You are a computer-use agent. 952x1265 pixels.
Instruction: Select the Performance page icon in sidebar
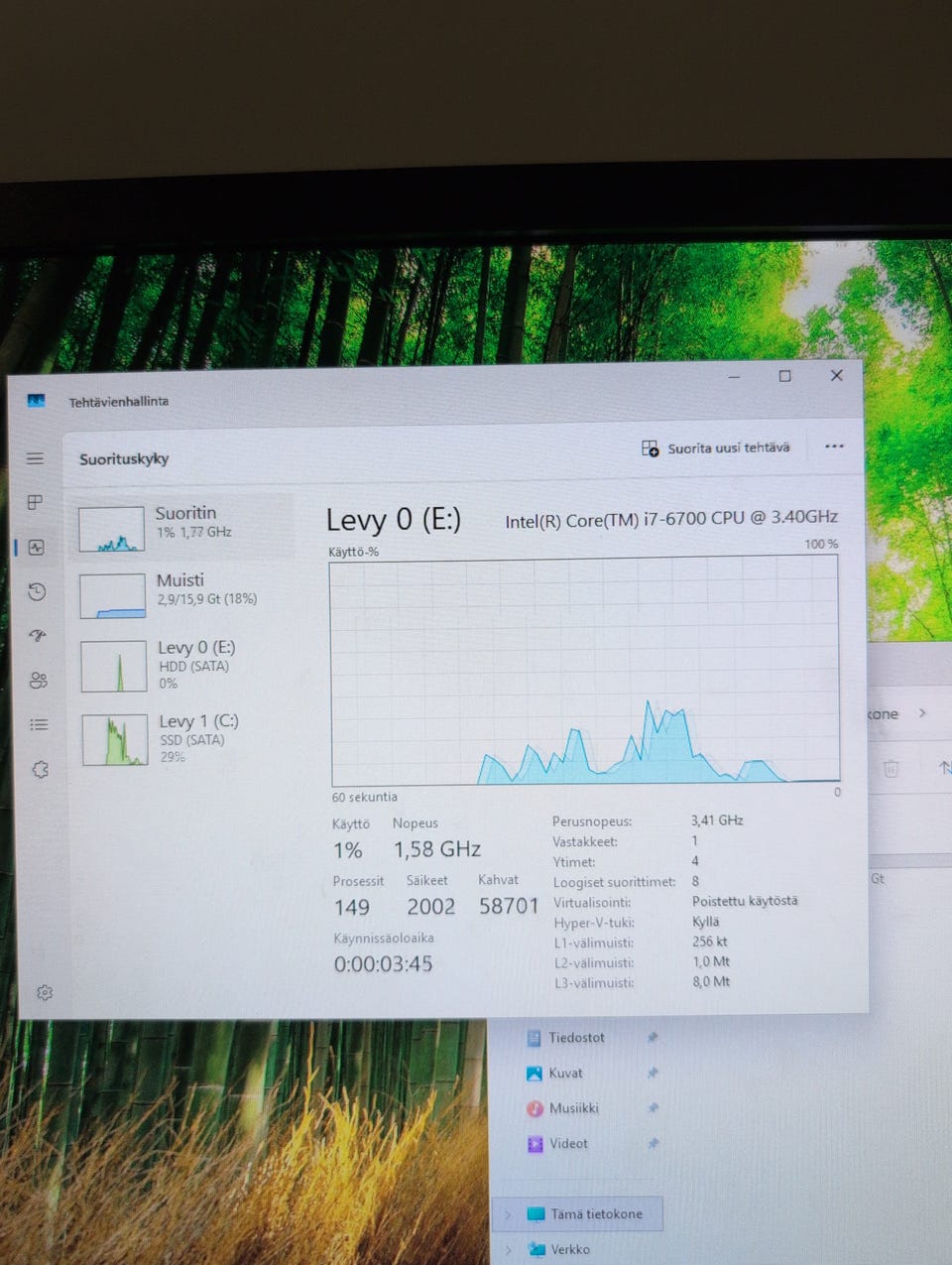point(37,548)
